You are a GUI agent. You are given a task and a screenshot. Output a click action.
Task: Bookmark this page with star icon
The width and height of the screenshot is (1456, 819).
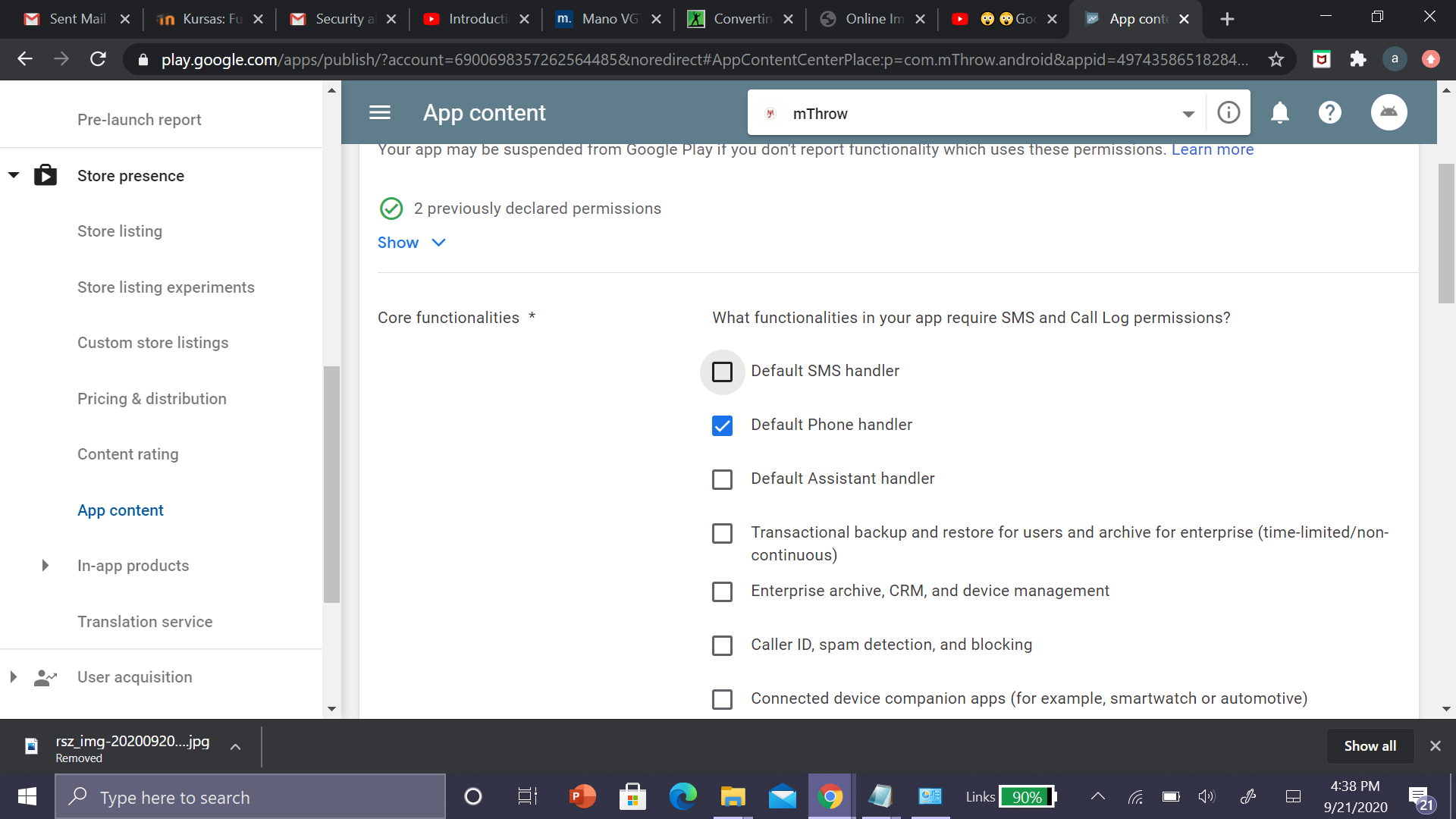pos(1276,59)
